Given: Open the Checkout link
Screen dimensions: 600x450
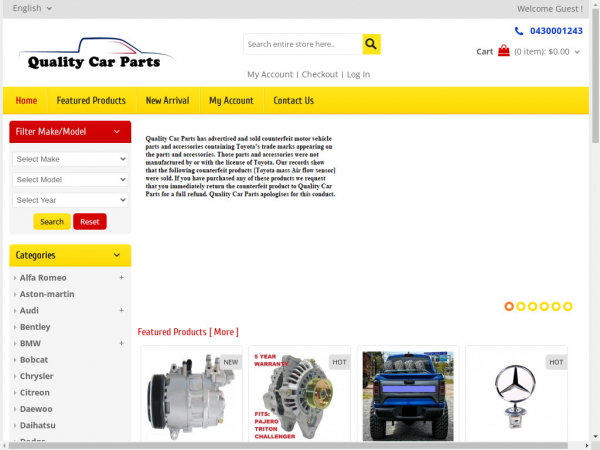Looking at the screenshot, I should click(x=320, y=74).
